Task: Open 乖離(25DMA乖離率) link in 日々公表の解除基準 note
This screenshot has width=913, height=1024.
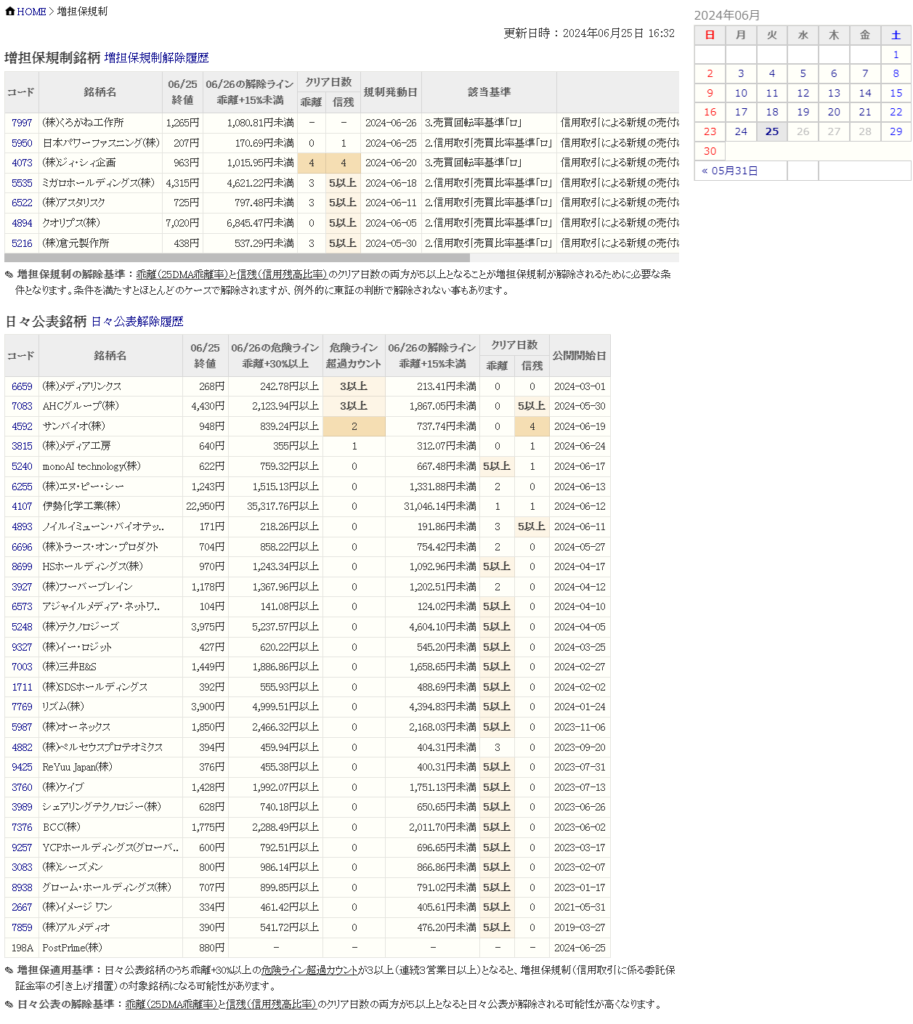Action: 171,1004
